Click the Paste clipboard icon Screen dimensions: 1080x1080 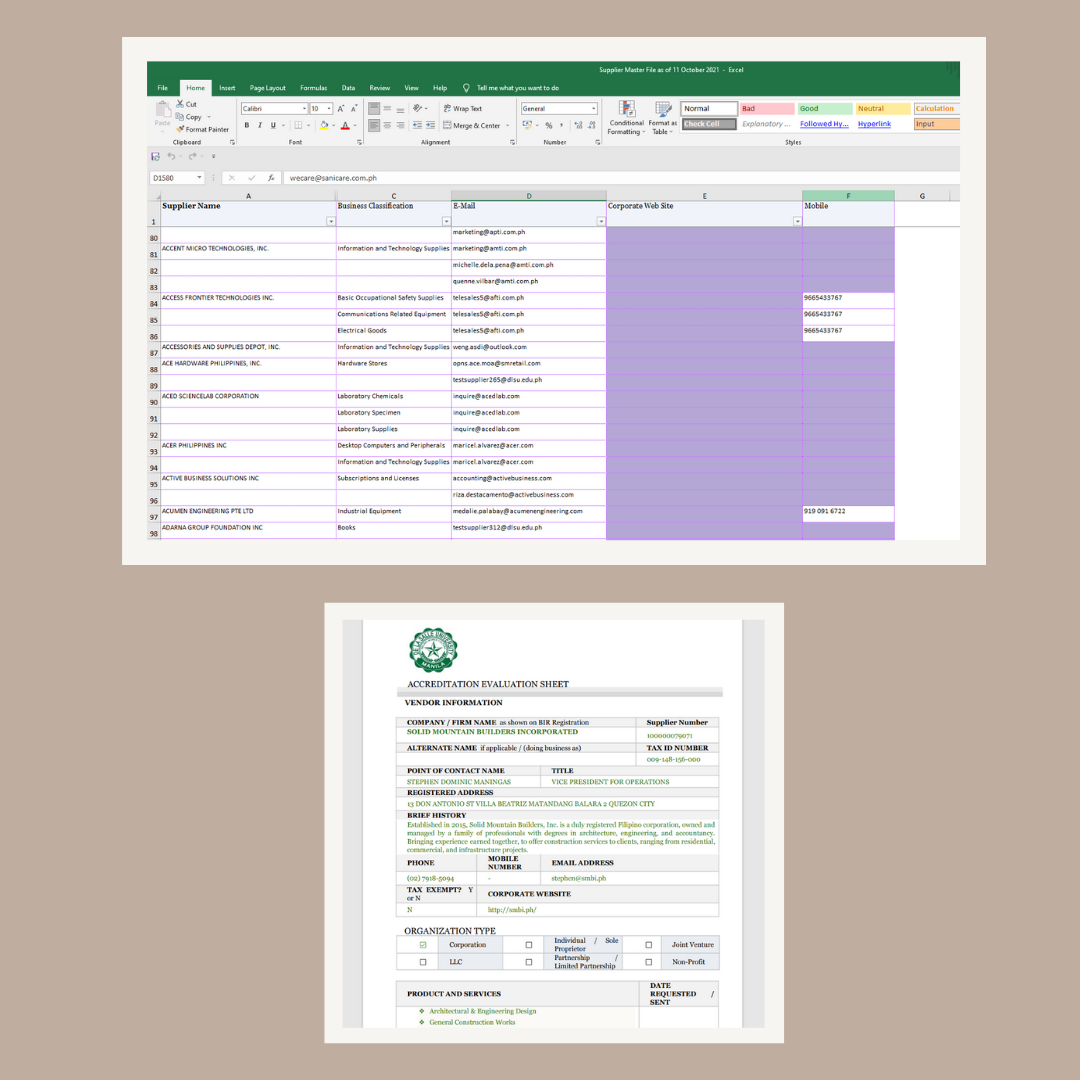pos(163,110)
